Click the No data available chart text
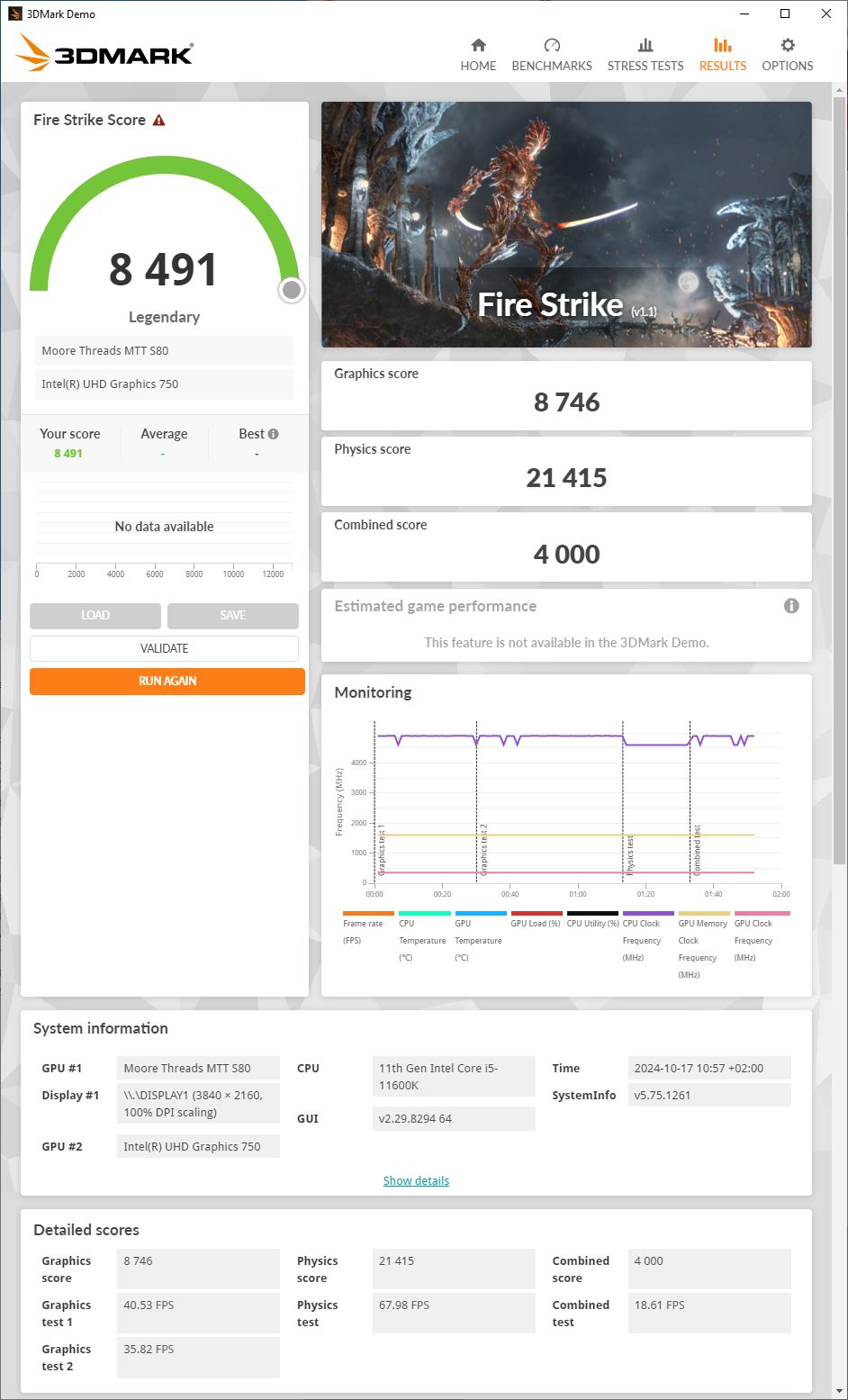The height and width of the screenshot is (1400, 848). (x=164, y=527)
